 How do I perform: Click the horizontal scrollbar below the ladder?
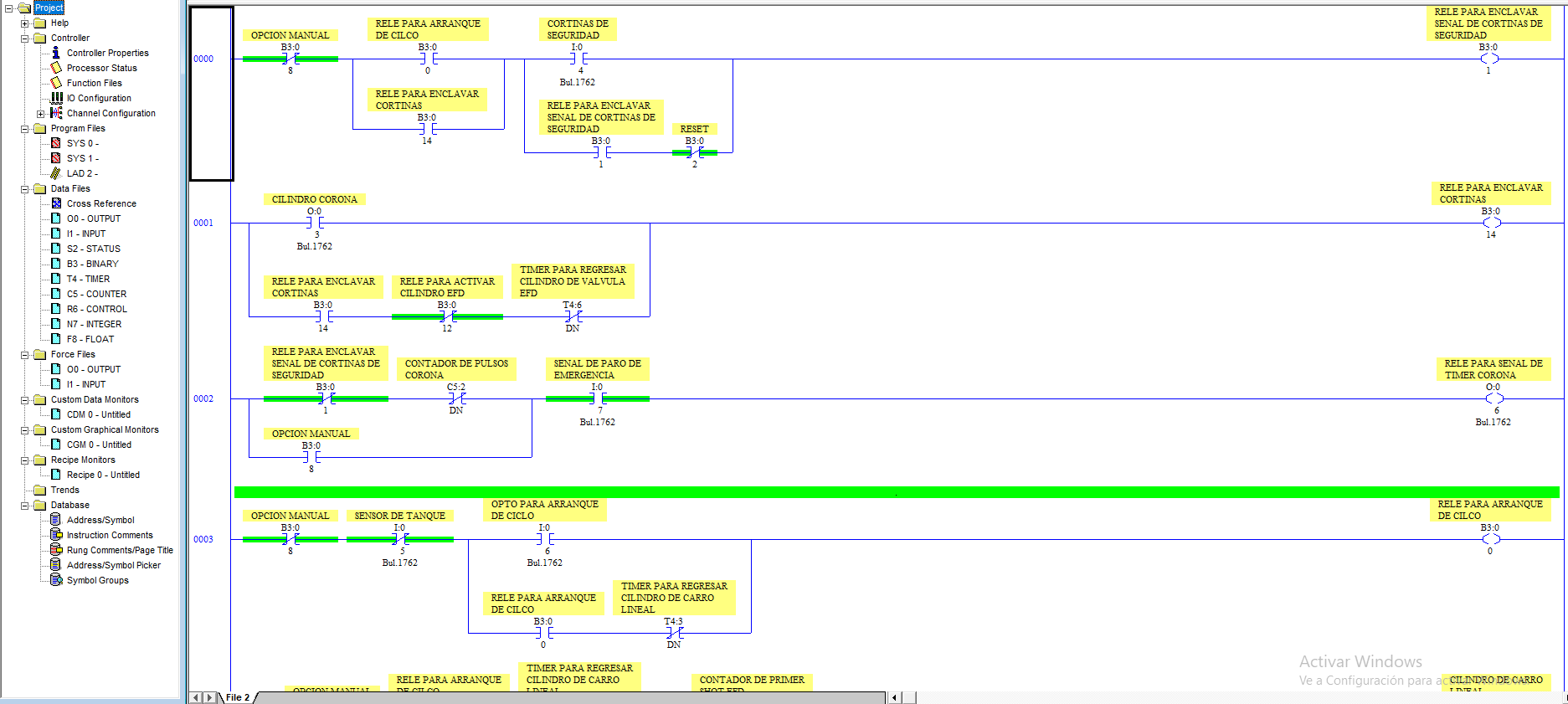click(569, 697)
